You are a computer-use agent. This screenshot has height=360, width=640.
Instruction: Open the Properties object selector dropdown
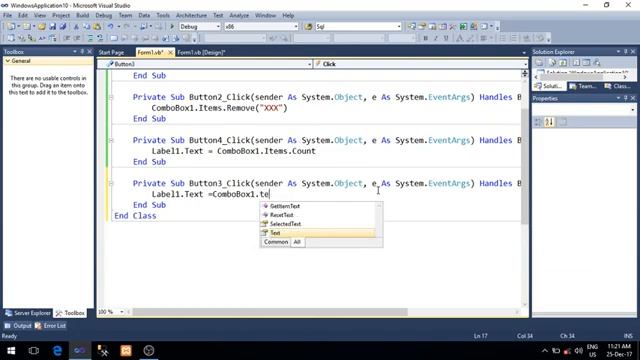pyautogui.click(x=632, y=110)
